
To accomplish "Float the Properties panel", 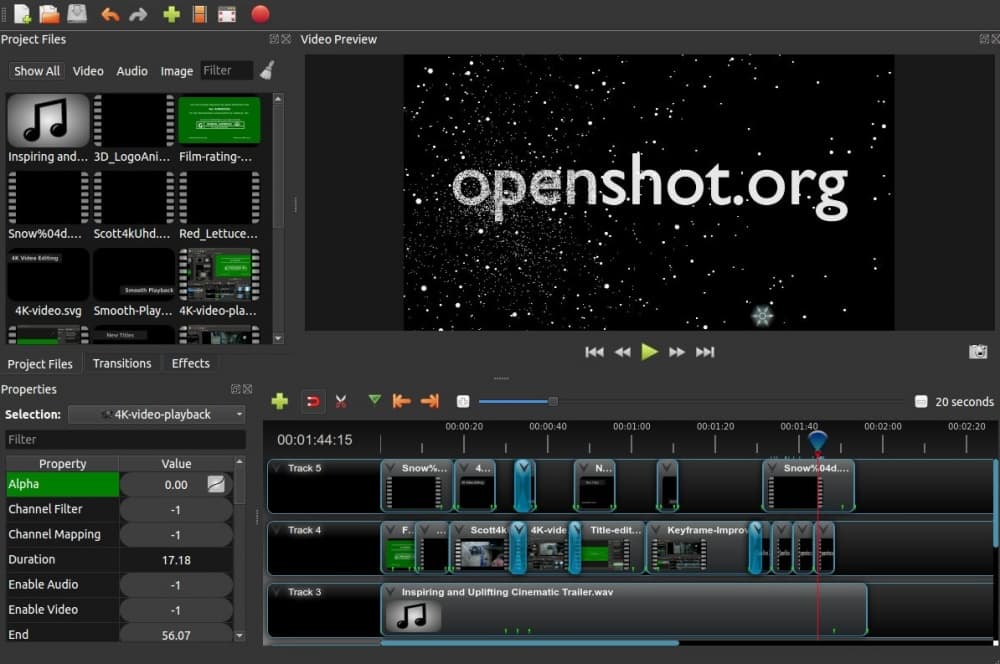I will tap(235, 388).
